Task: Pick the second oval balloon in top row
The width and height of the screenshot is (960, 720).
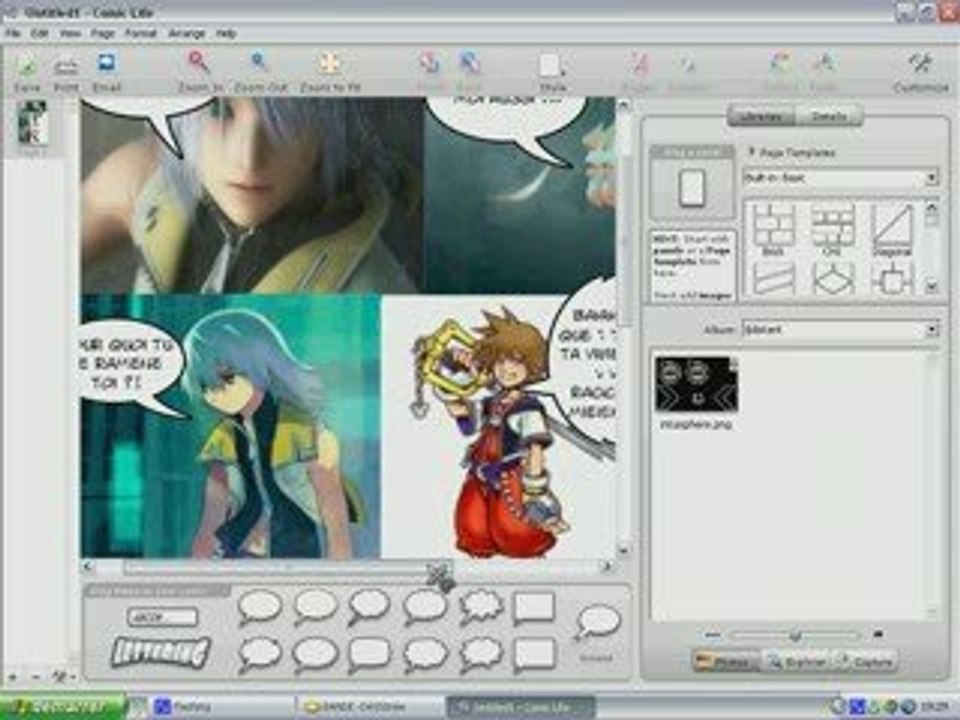Action: coord(315,607)
